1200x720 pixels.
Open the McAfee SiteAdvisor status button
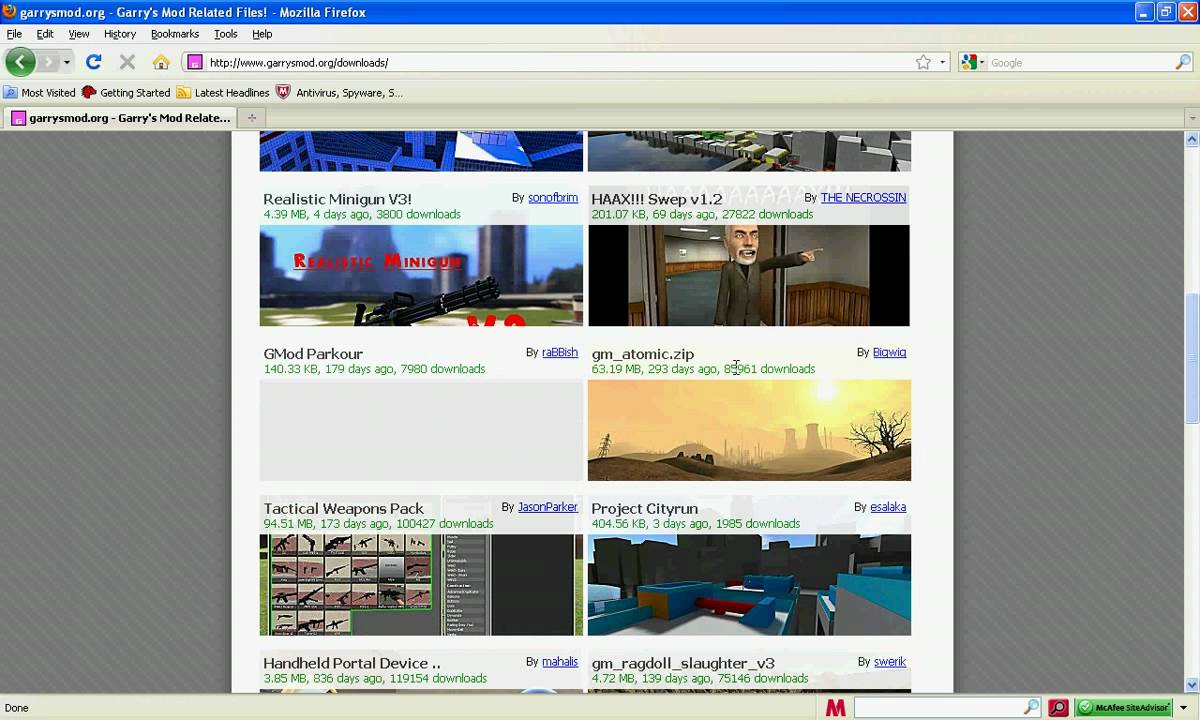[x=1125, y=707]
